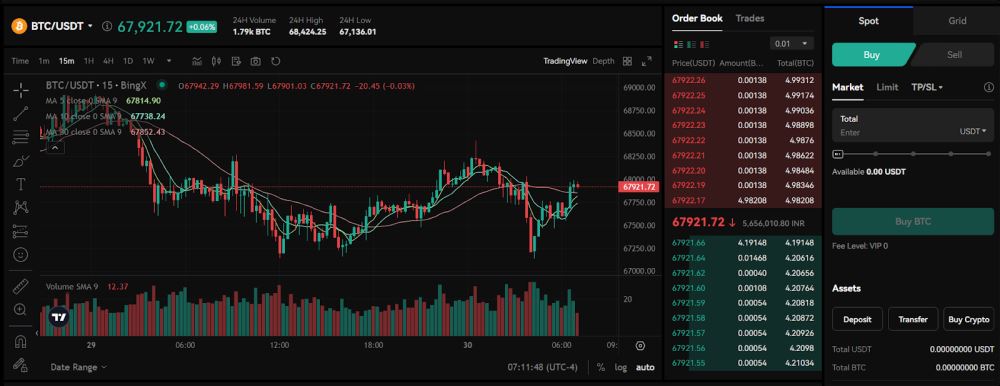Screen dimensions: 1000x386
Task: Click the TradingView logo on chart
Action: click(59, 317)
